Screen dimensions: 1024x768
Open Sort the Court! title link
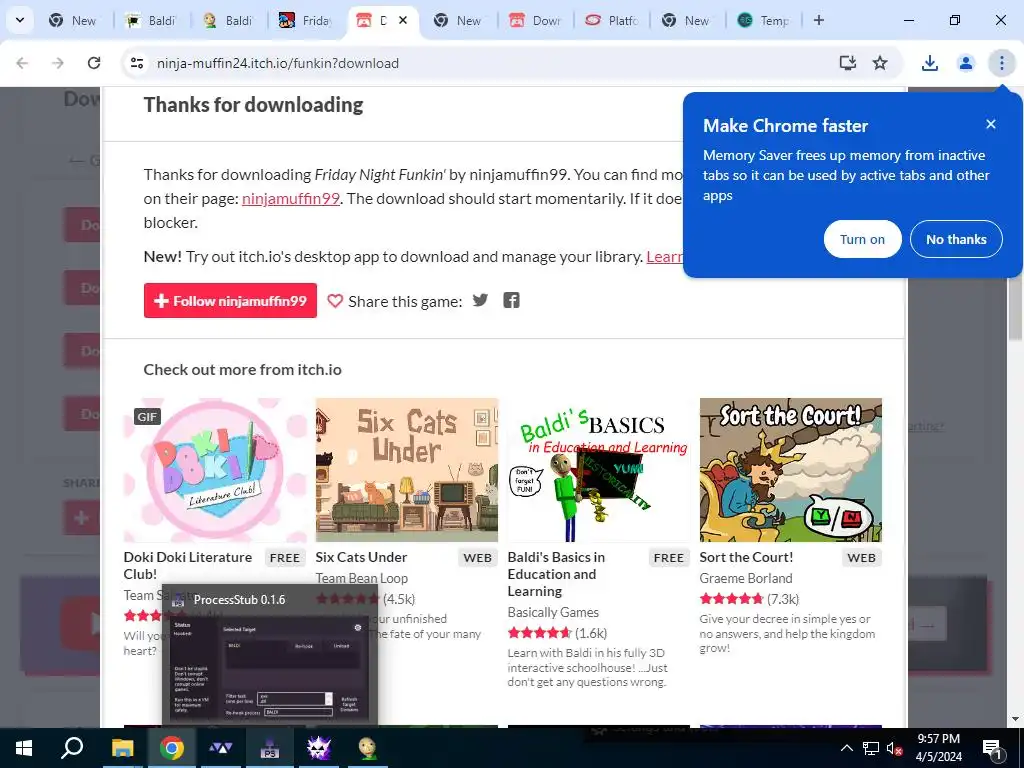[746, 557]
